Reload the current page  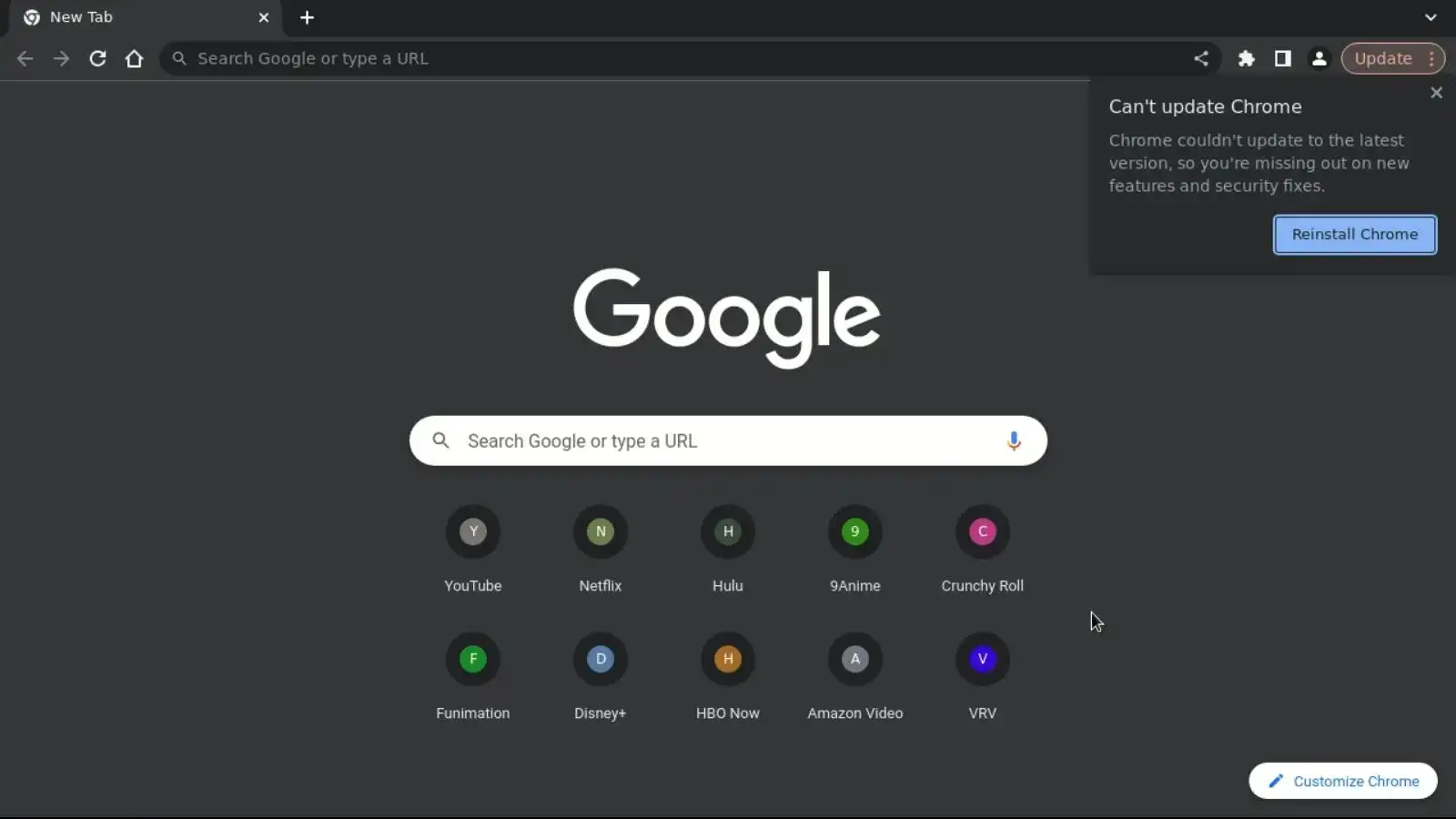(97, 58)
